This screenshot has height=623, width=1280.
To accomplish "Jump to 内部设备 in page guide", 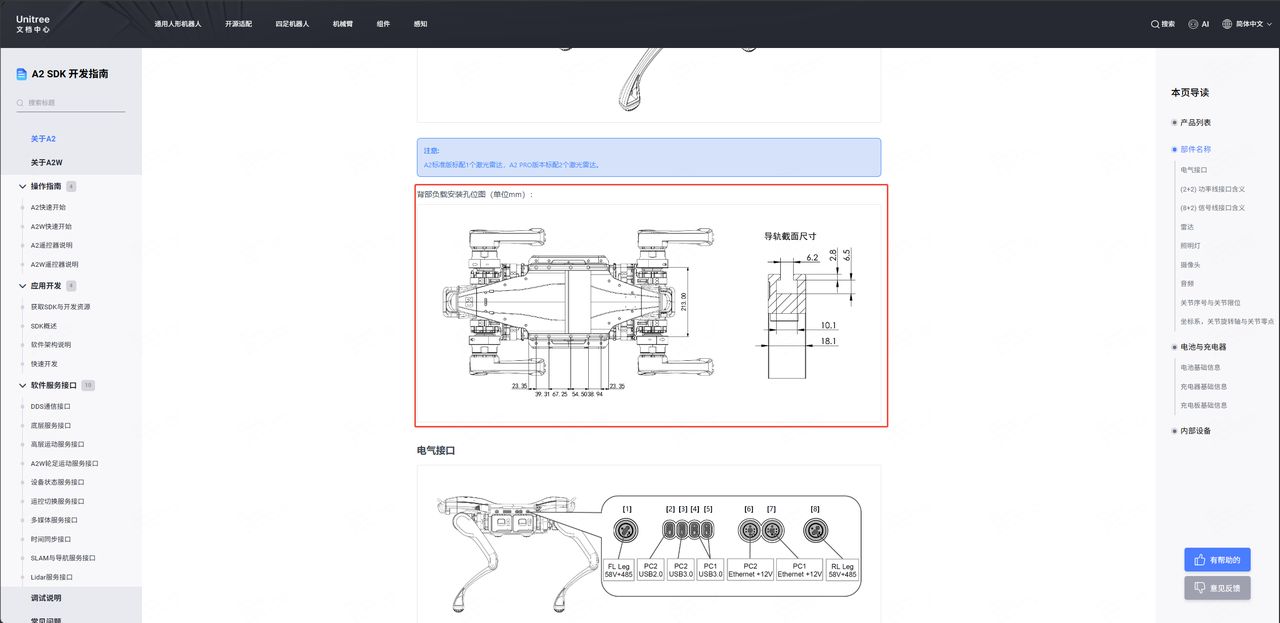I will (x=1195, y=431).
